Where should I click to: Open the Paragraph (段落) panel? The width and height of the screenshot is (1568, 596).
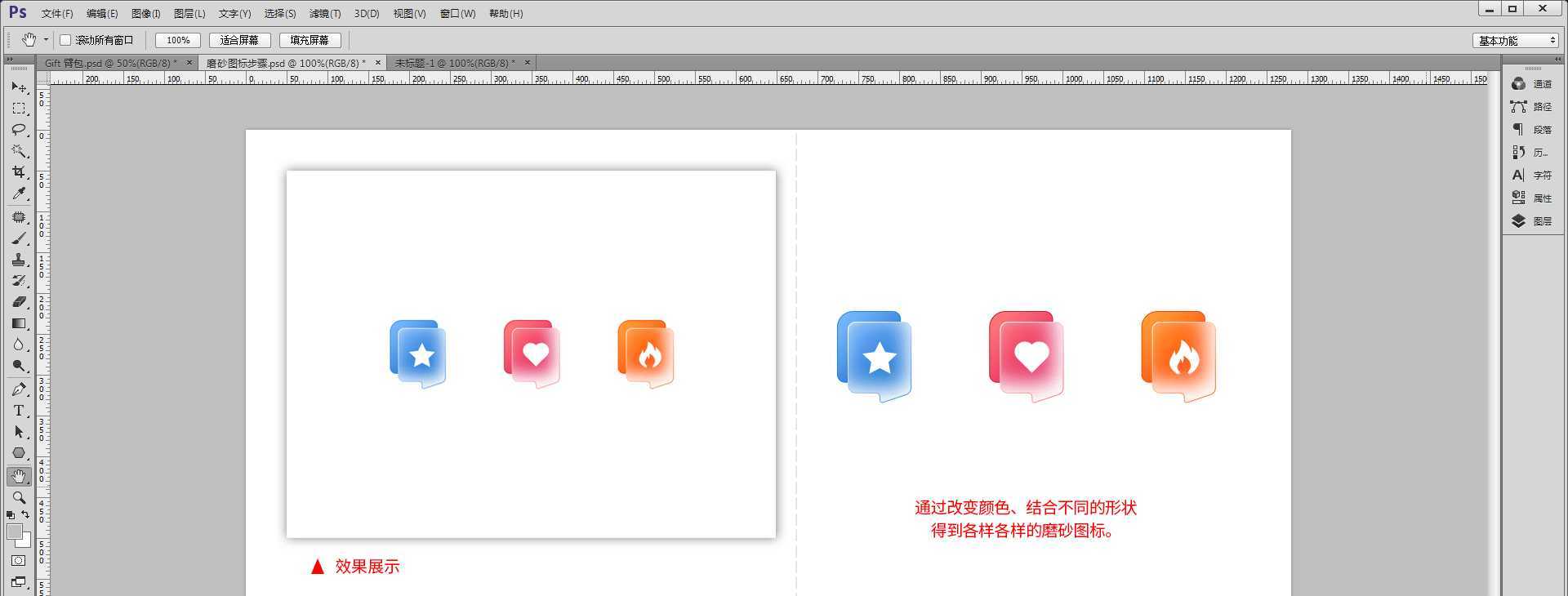pyautogui.click(x=1531, y=130)
